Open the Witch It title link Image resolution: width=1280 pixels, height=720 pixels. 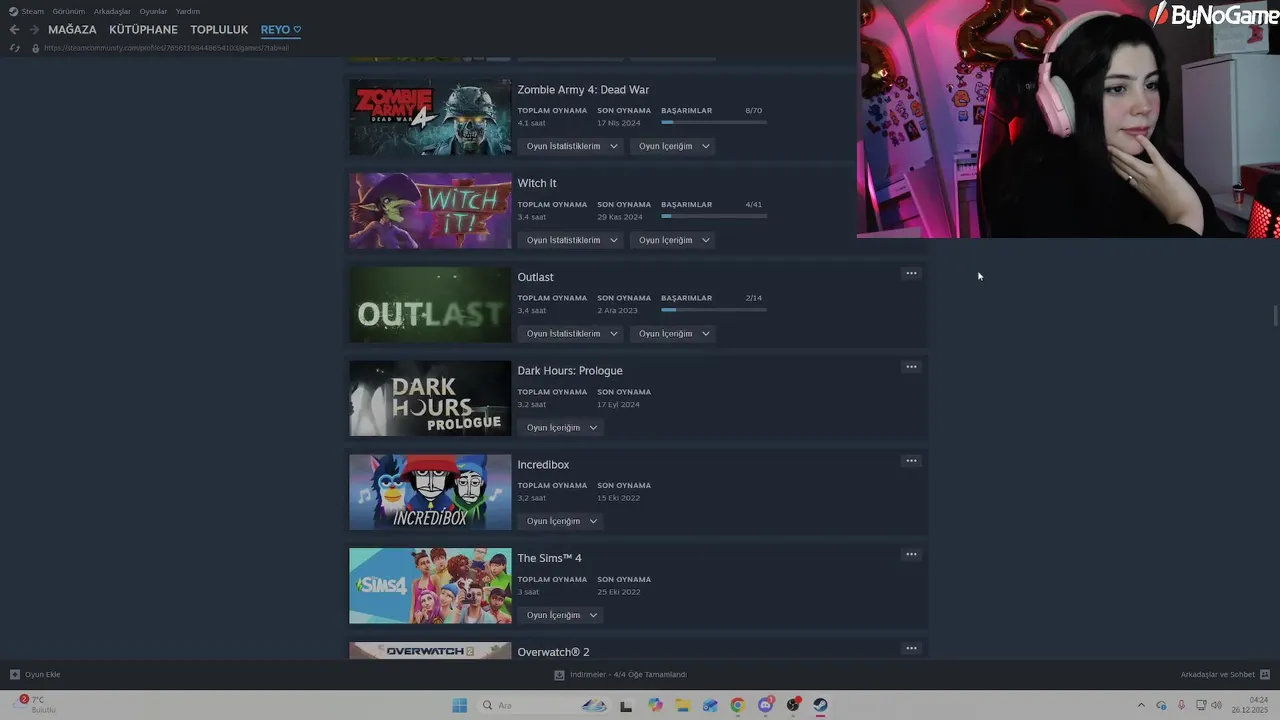(x=537, y=183)
